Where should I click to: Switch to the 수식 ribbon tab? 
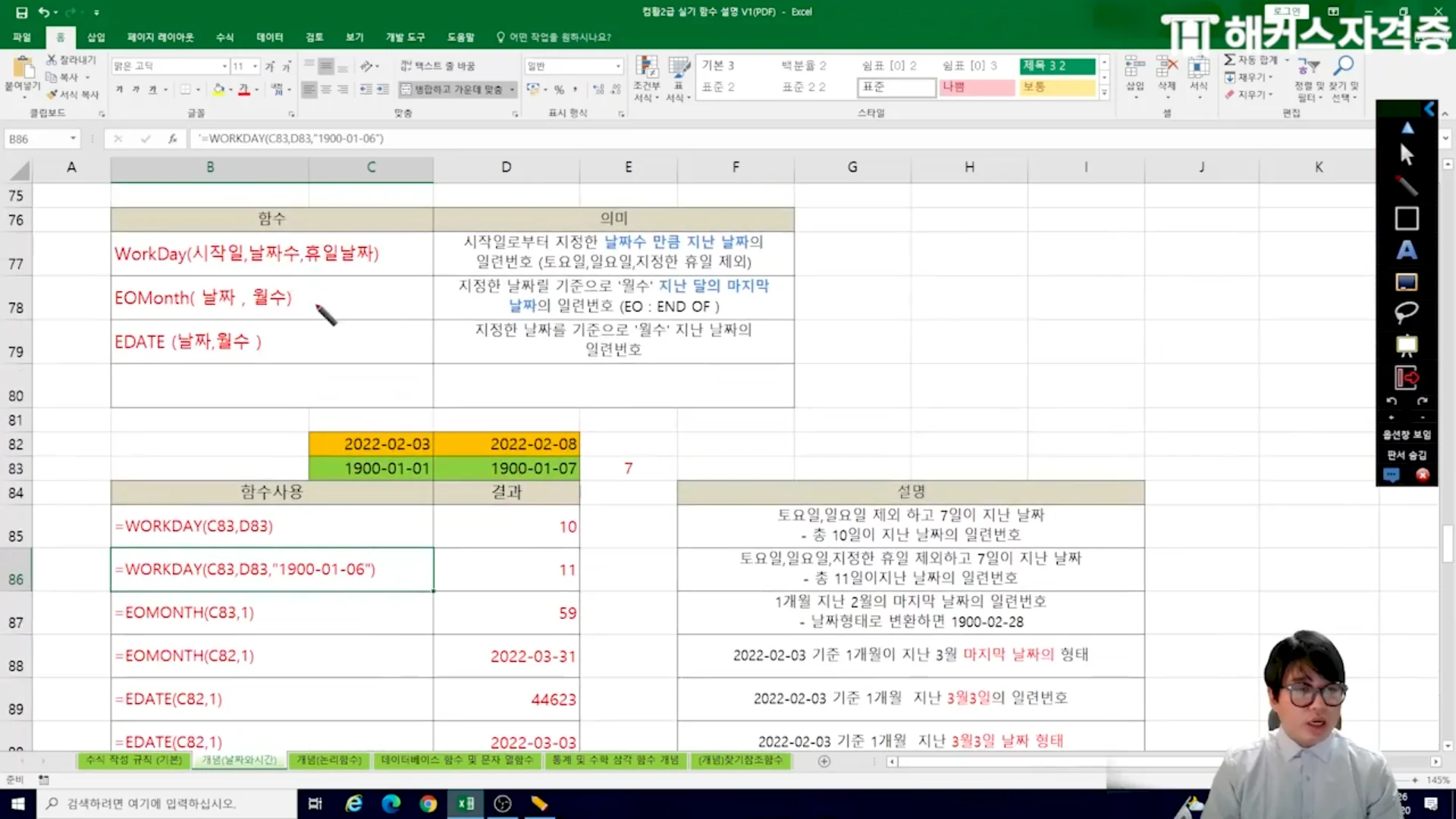click(225, 37)
